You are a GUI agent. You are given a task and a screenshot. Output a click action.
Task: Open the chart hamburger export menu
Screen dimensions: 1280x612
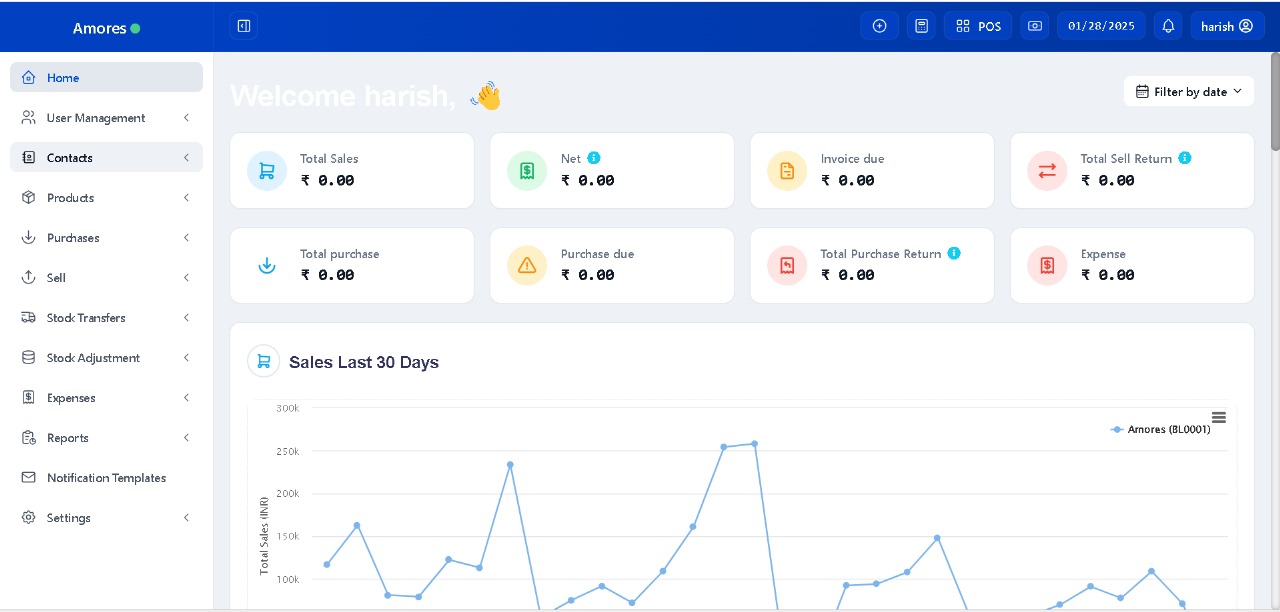[1218, 417]
